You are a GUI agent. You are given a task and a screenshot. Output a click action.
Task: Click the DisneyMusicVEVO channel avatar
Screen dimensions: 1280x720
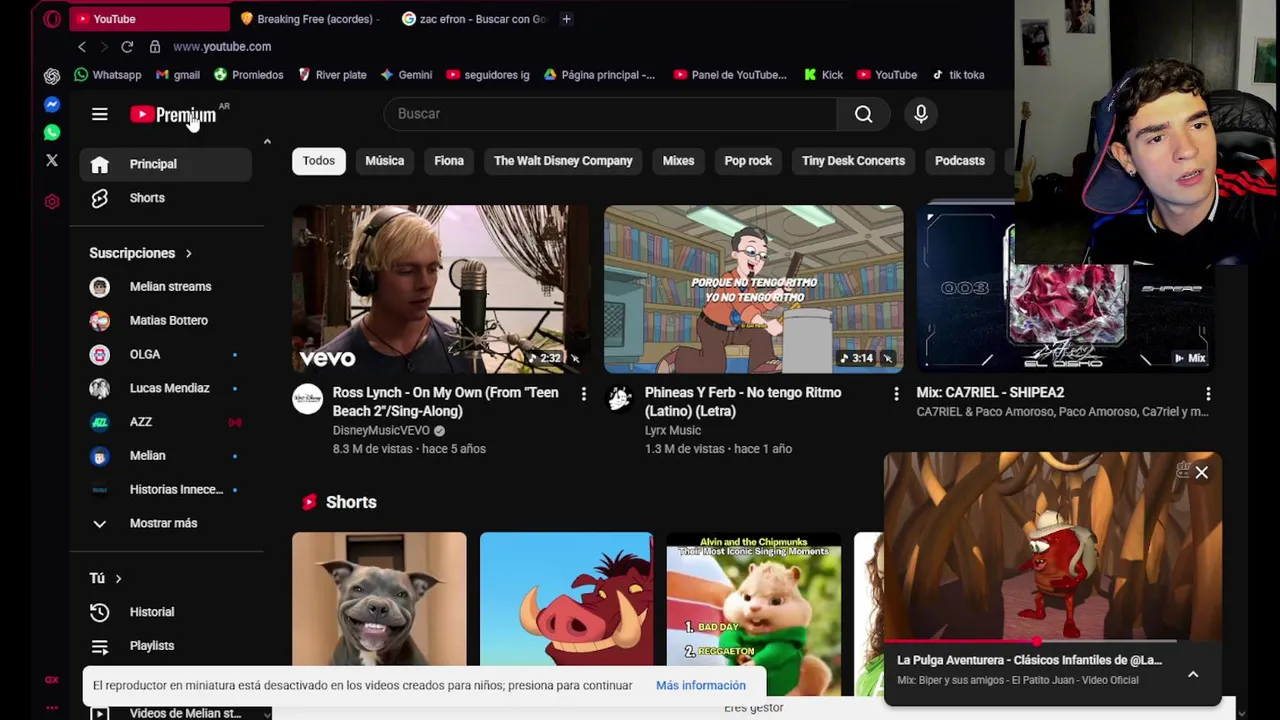point(308,399)
